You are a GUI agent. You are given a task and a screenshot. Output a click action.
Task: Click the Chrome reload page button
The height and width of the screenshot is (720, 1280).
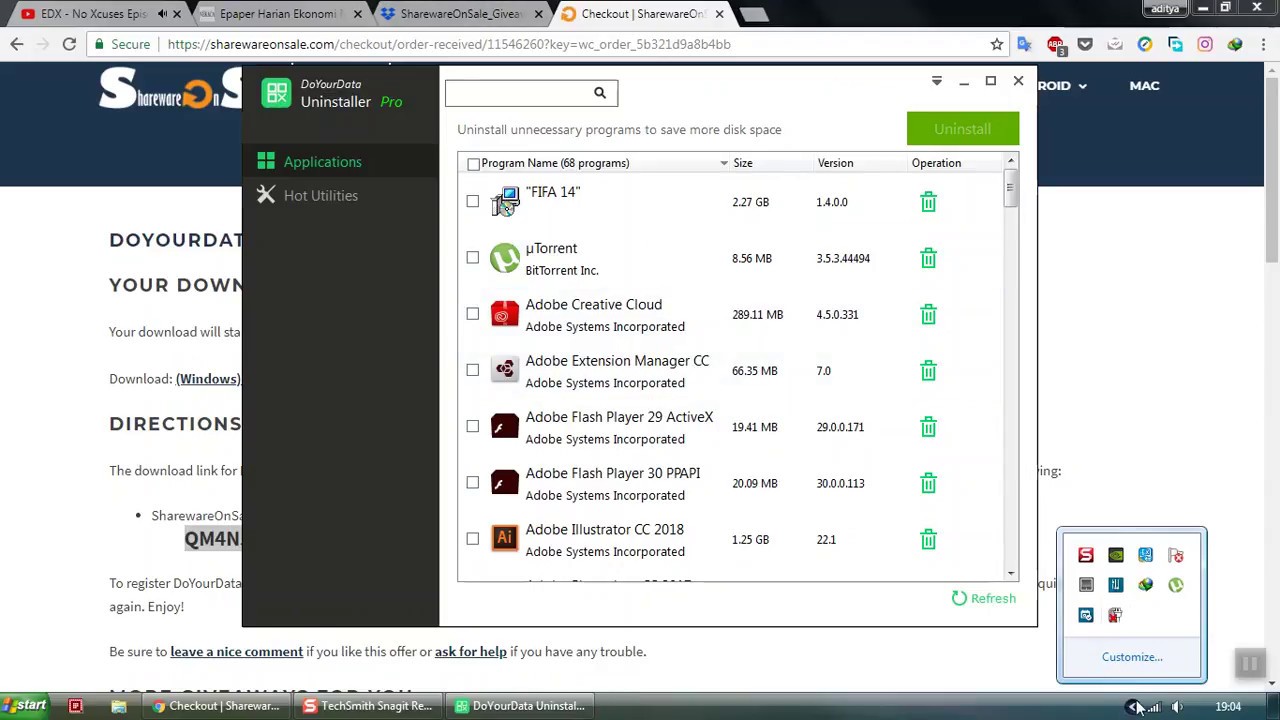[69, 44]
